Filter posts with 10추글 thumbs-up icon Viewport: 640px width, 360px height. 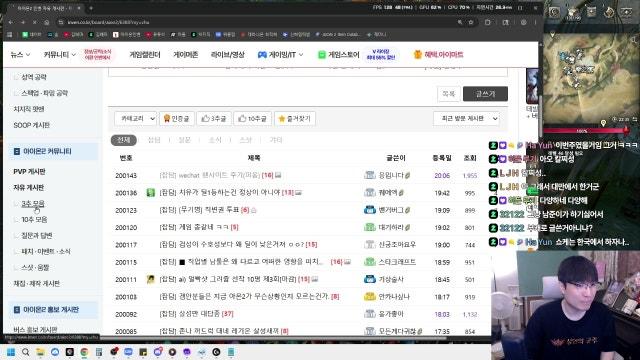(242, 118)
